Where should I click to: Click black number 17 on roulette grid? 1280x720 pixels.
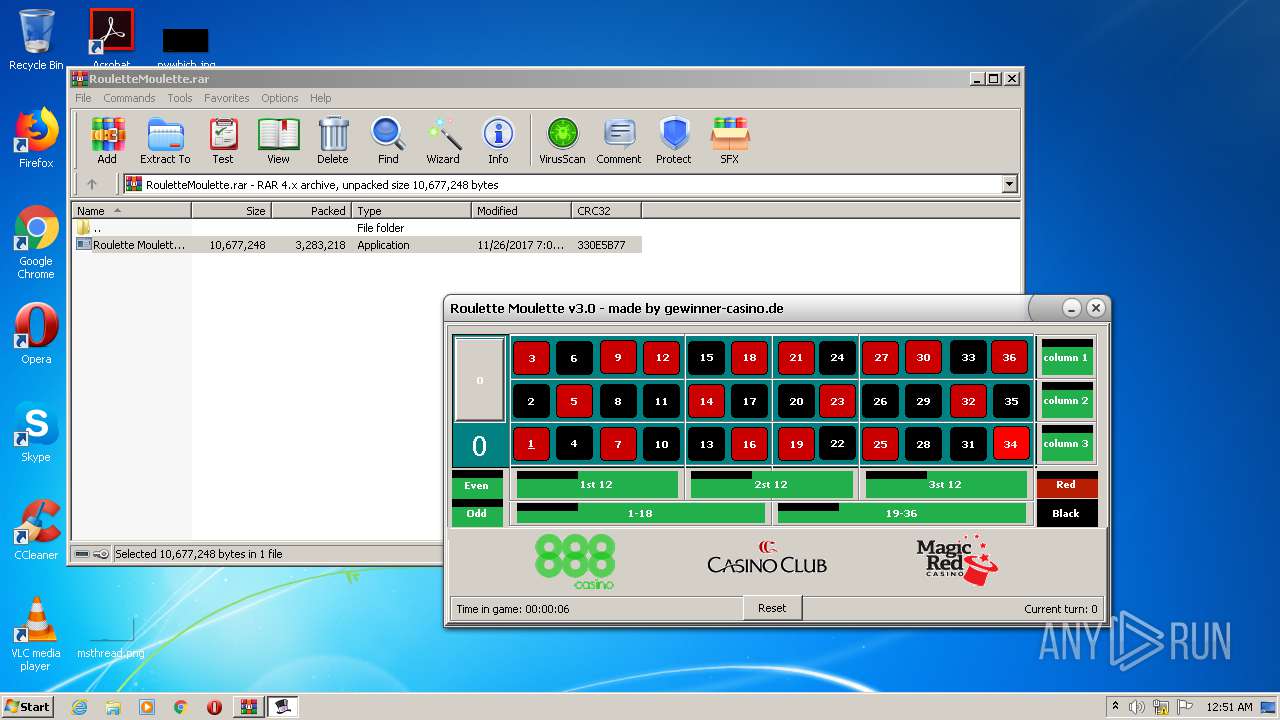click(750, 401)
